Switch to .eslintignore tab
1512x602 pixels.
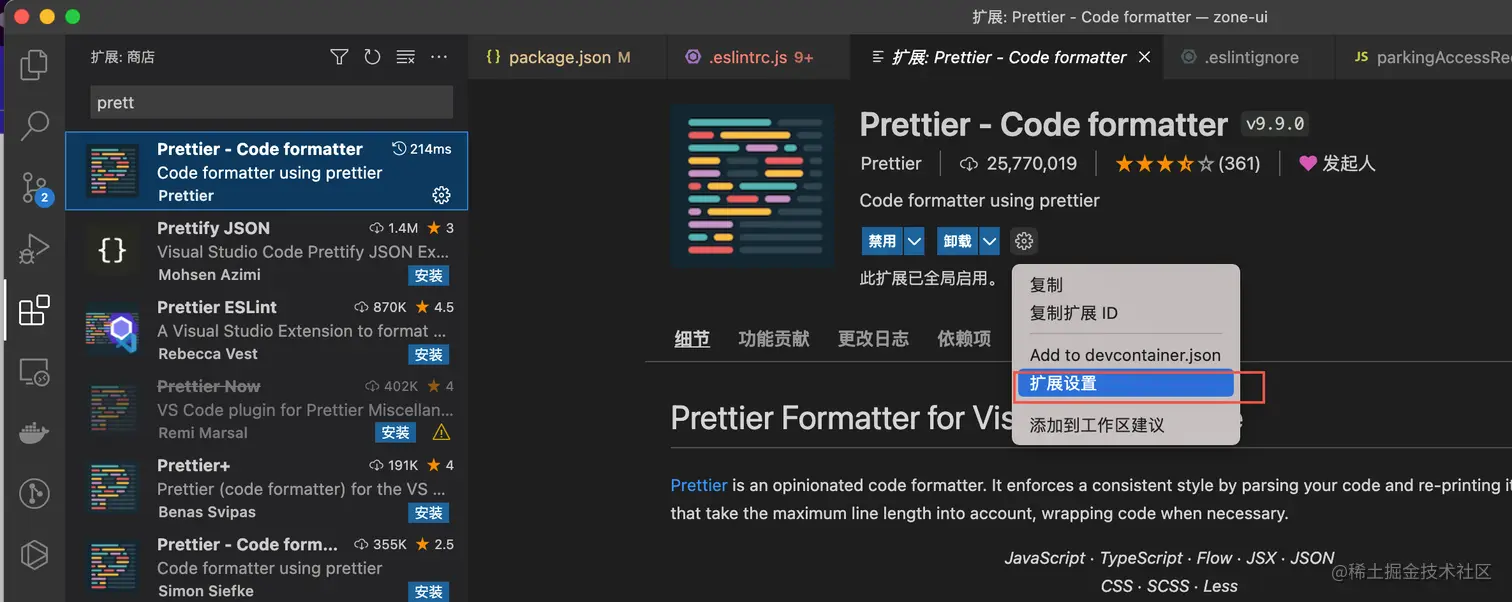pyautogui.click(x=1248, y=57)
